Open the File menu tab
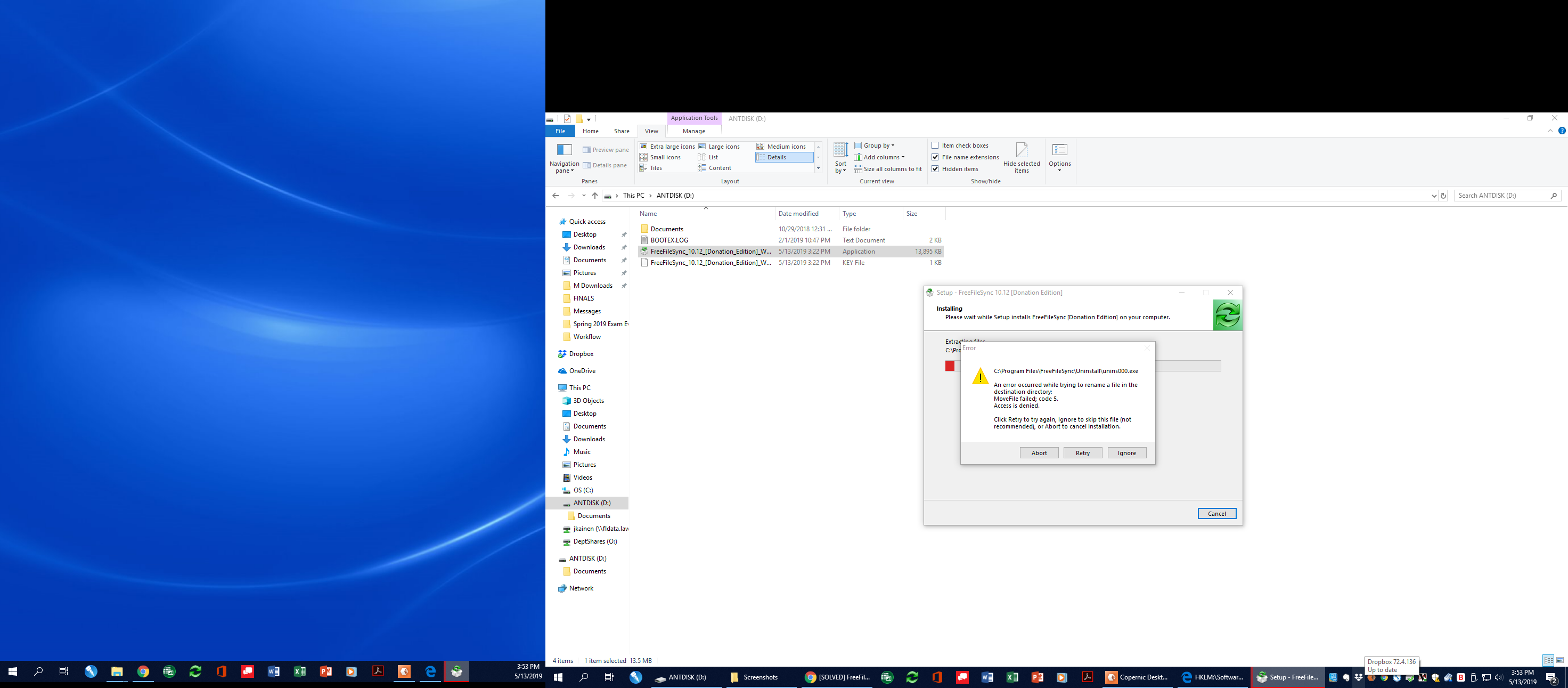This screenshot has width=1568, height=688. click(560, 131)
